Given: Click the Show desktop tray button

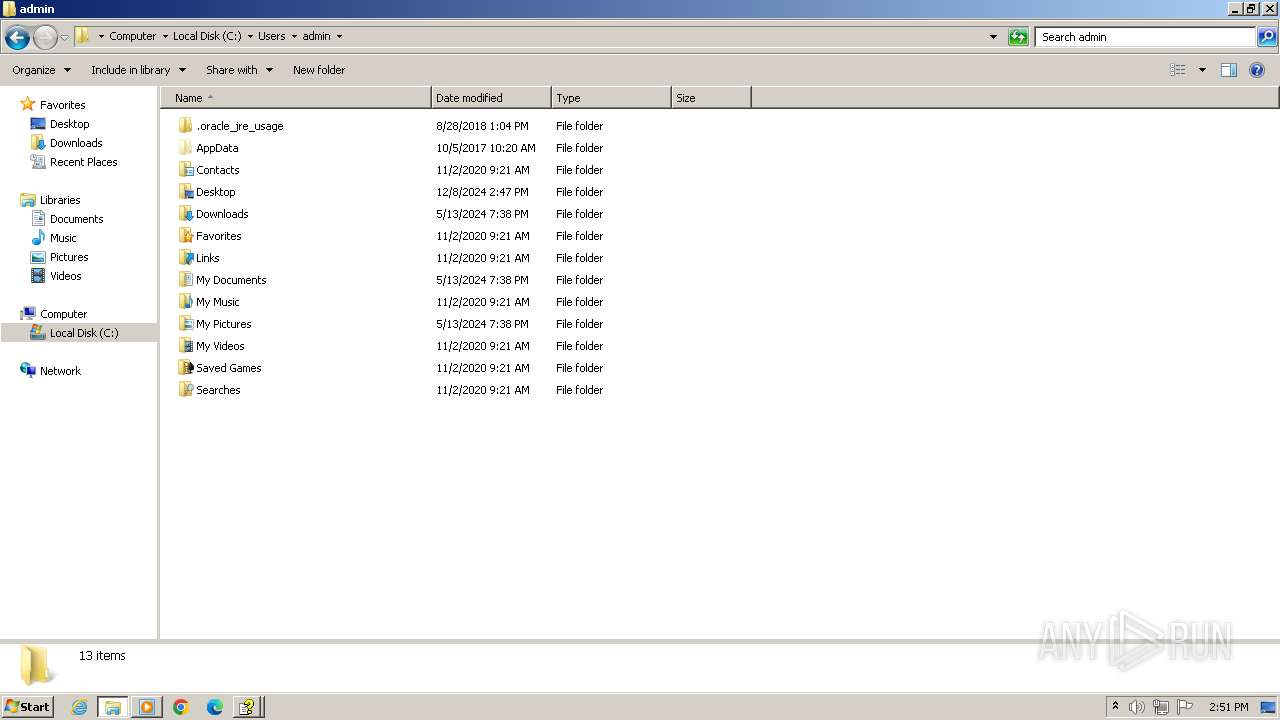Looking at the screenshot, I should (x=1268, y=707).
